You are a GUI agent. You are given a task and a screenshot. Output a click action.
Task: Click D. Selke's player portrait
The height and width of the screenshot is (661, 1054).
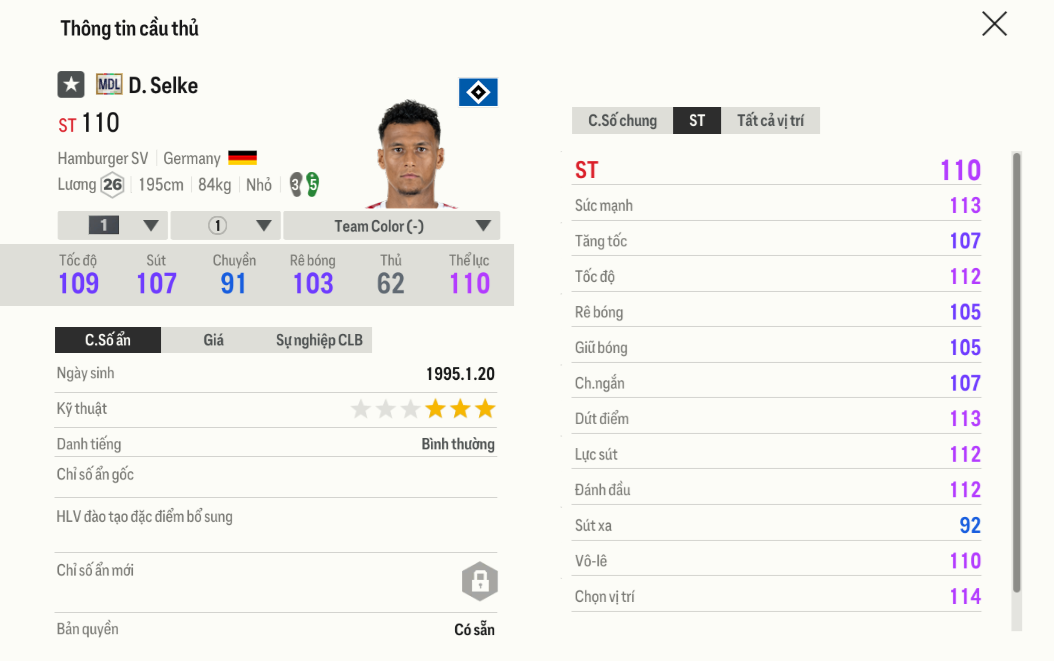pyautogui.click(x=415, y=155)
